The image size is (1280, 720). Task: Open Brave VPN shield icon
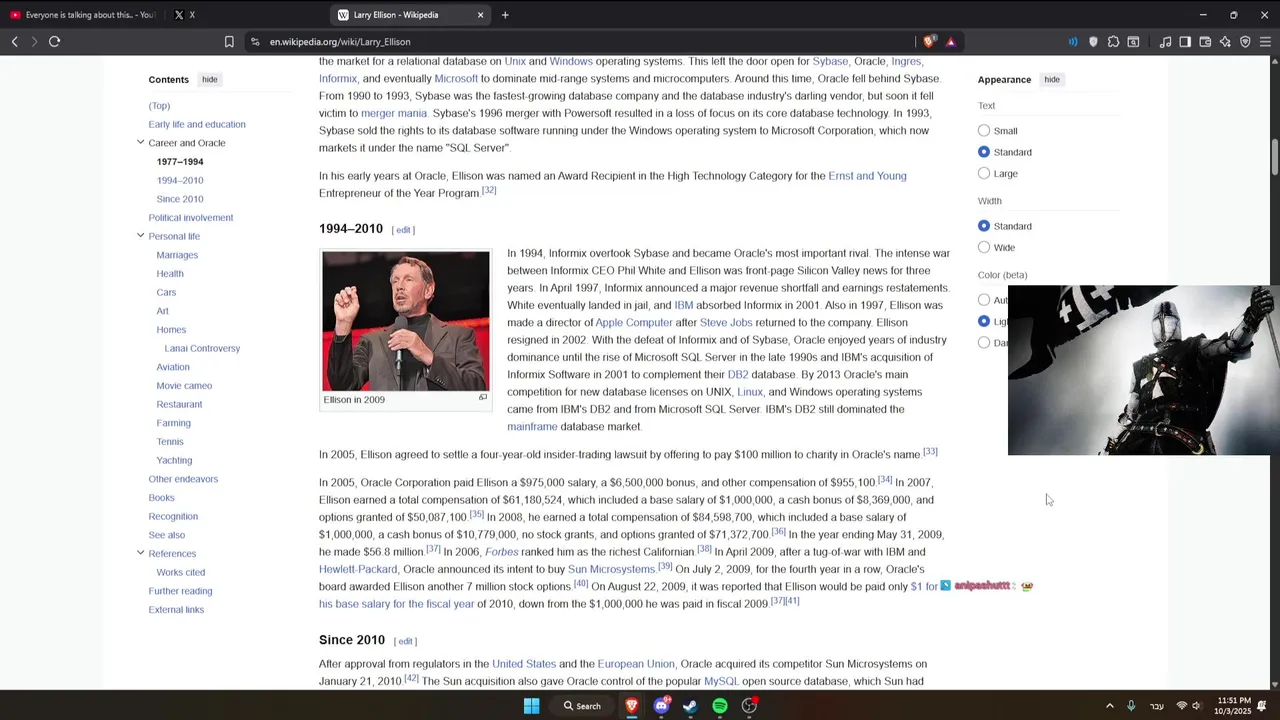pos(1245,42)
